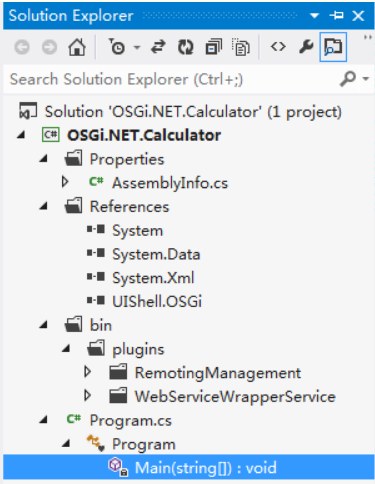Click the RemotingManagement folder icon
Screen dimensions: 375x484
[x=118, y=372]
